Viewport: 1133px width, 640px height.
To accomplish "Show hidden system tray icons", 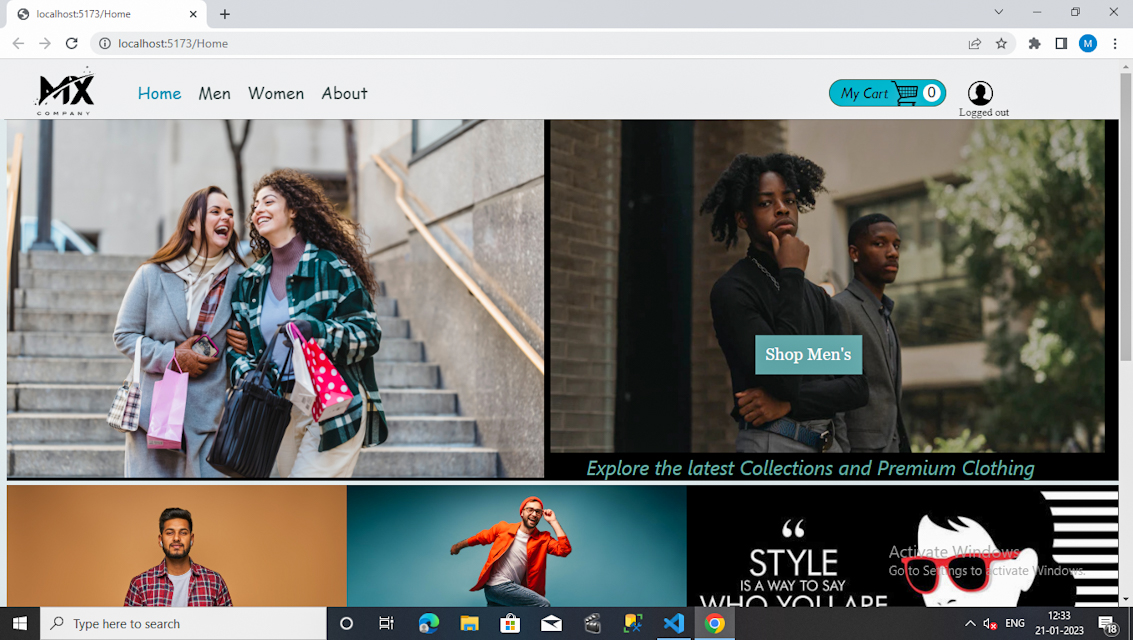I will pyautogui.click(x=969, y=623).
